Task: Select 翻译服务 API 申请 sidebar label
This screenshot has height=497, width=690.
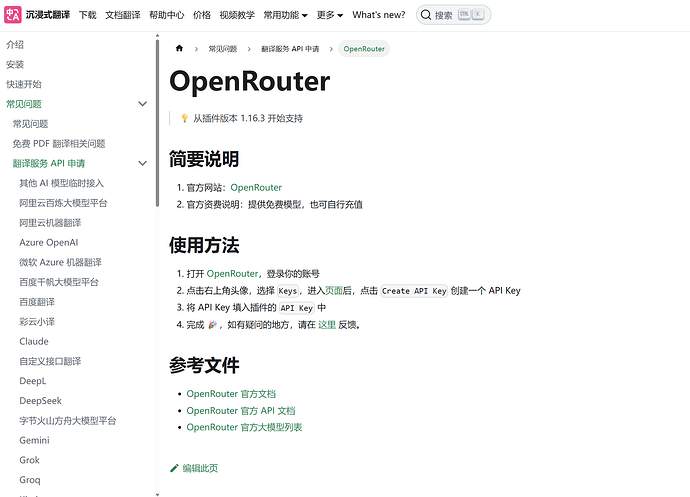Action: (49, 163)
